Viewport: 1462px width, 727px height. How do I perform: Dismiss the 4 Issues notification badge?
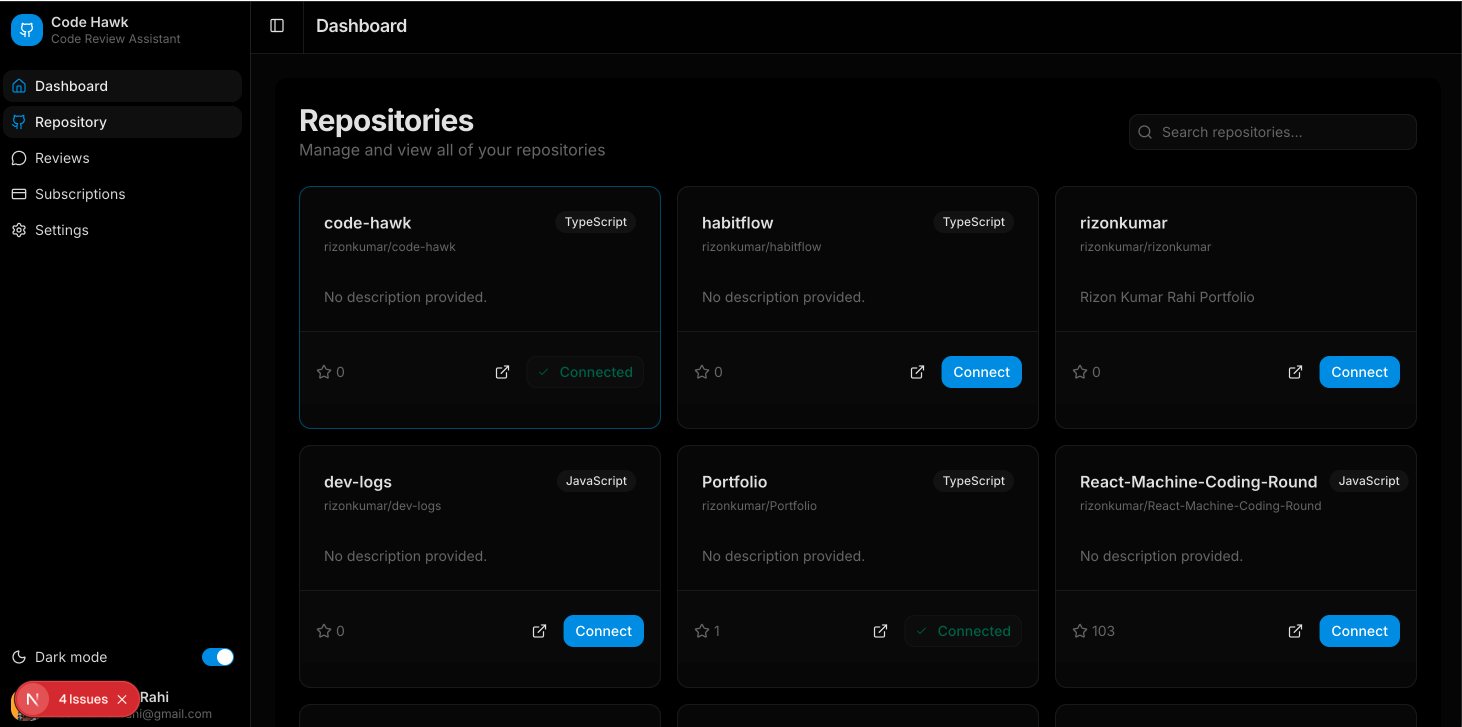coord(124,699)
